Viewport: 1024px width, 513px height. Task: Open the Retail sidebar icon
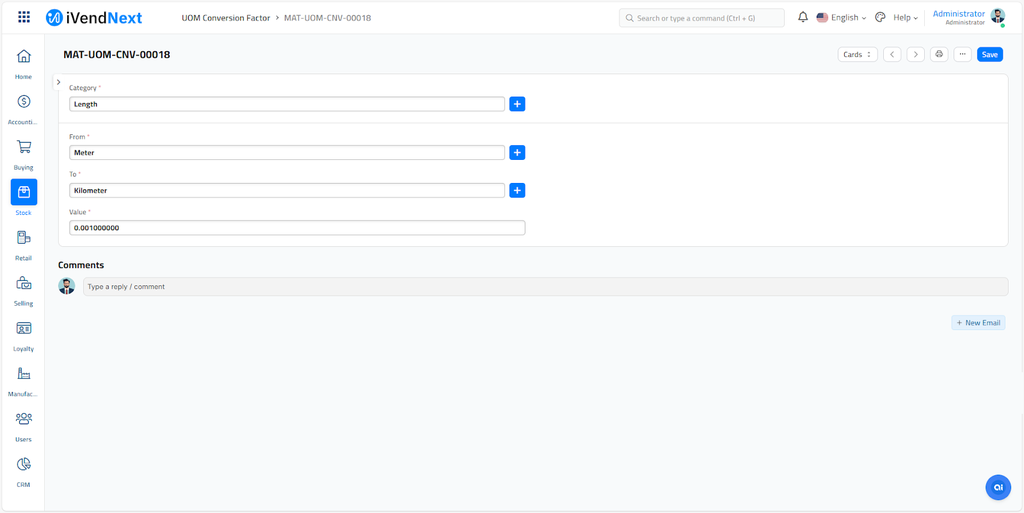24,238
